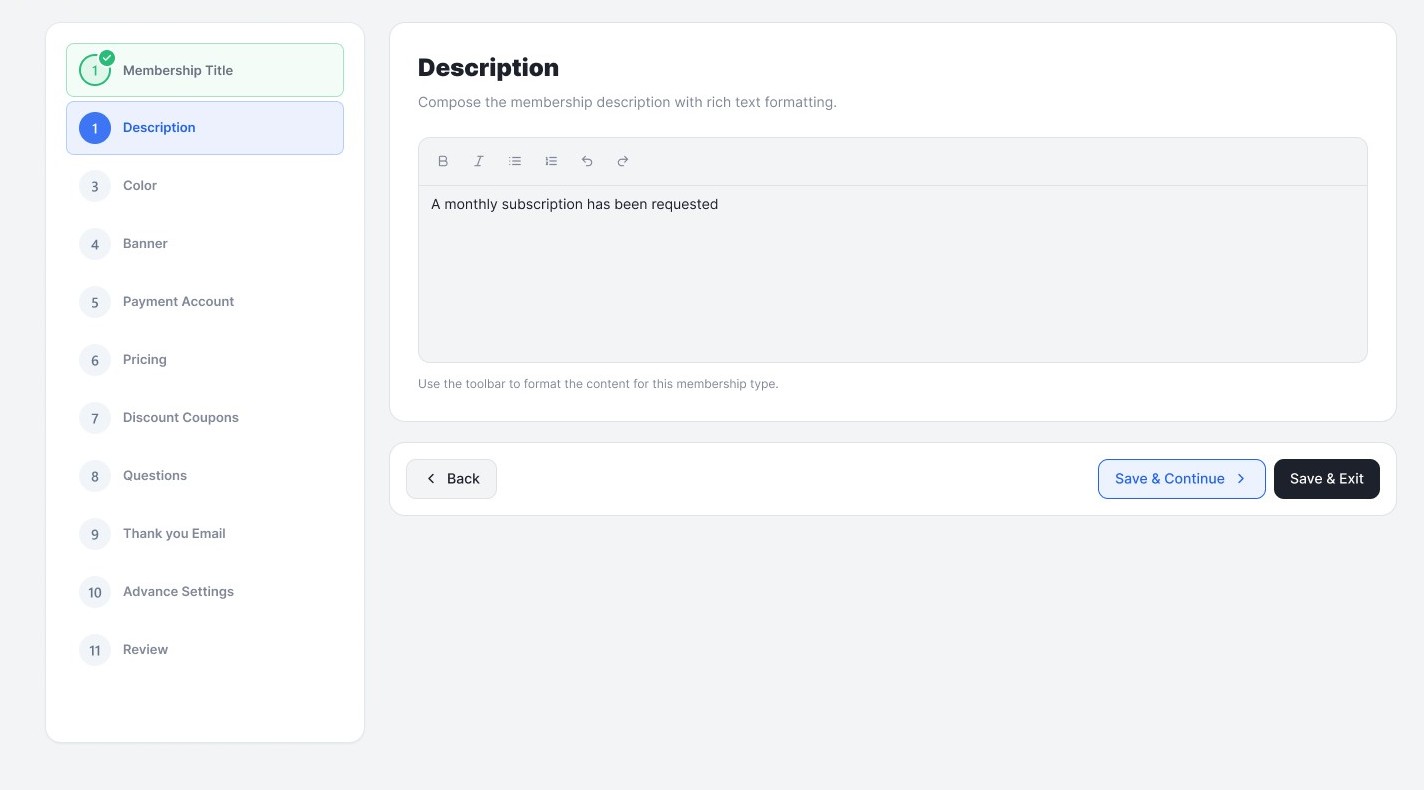Screen dimensions: 1424x790
Task: Click the step 3 circle for Color
Action: tap(95, 186)
